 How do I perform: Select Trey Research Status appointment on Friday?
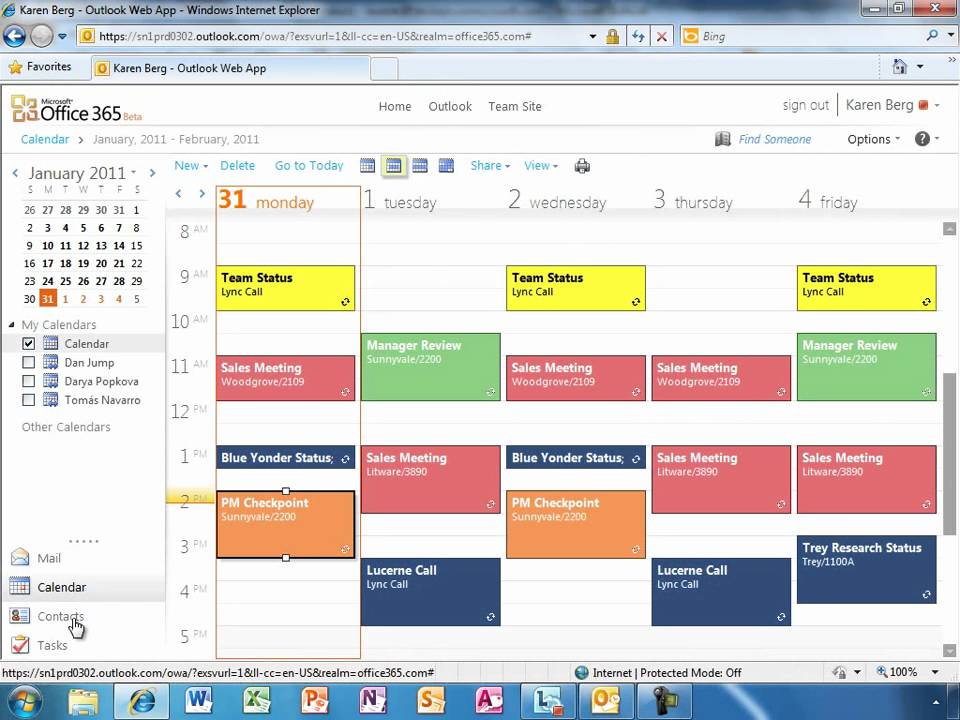[866, 569]
